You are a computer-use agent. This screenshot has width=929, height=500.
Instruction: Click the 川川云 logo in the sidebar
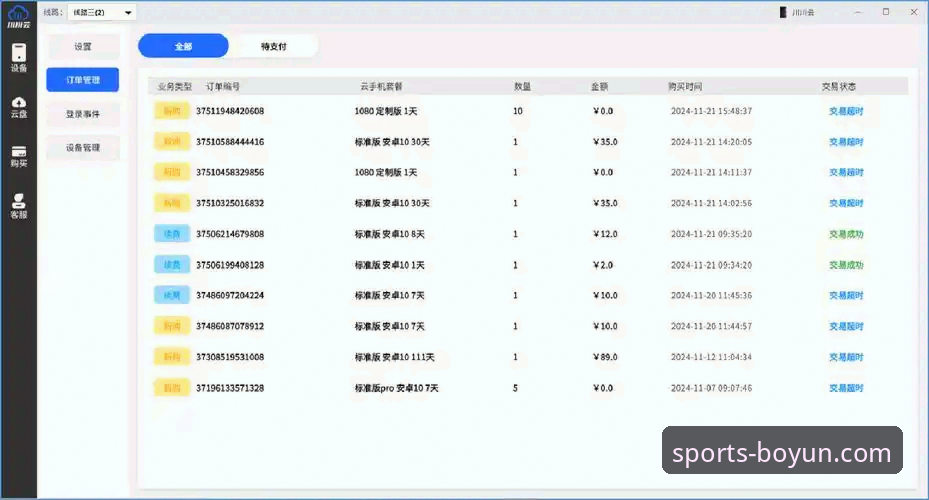point(18,16)
